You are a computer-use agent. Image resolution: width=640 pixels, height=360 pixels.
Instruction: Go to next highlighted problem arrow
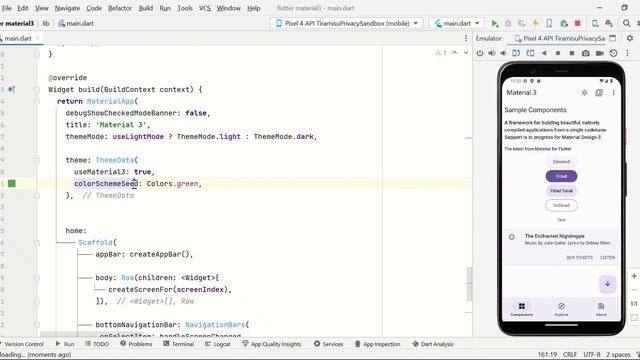466,53
